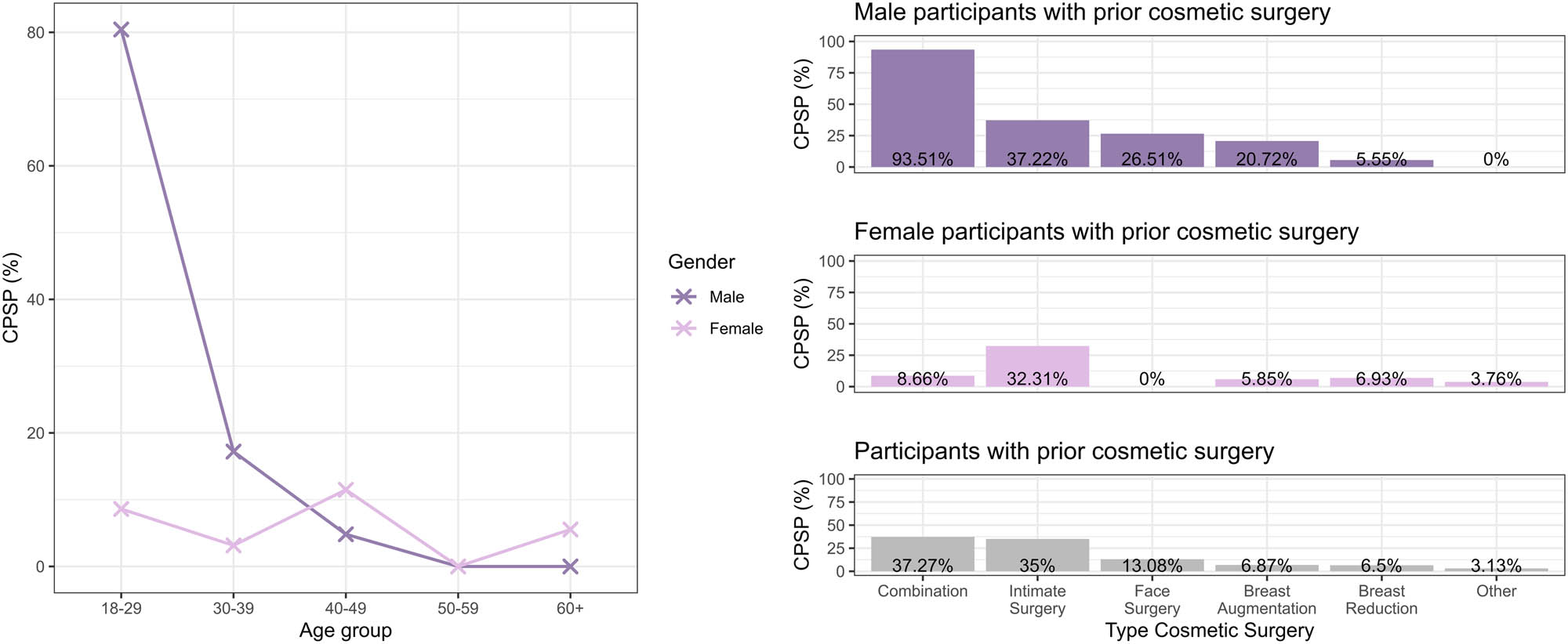The image size is (1568, 644).
Task: Click the '50-59' age tick label
Action: pos(458,609)
